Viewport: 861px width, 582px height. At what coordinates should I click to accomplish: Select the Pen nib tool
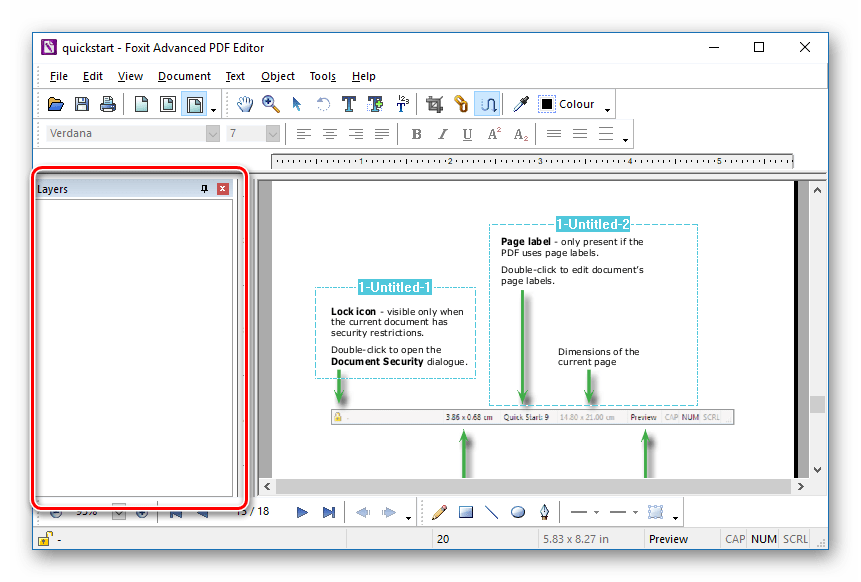pos(544,512)
